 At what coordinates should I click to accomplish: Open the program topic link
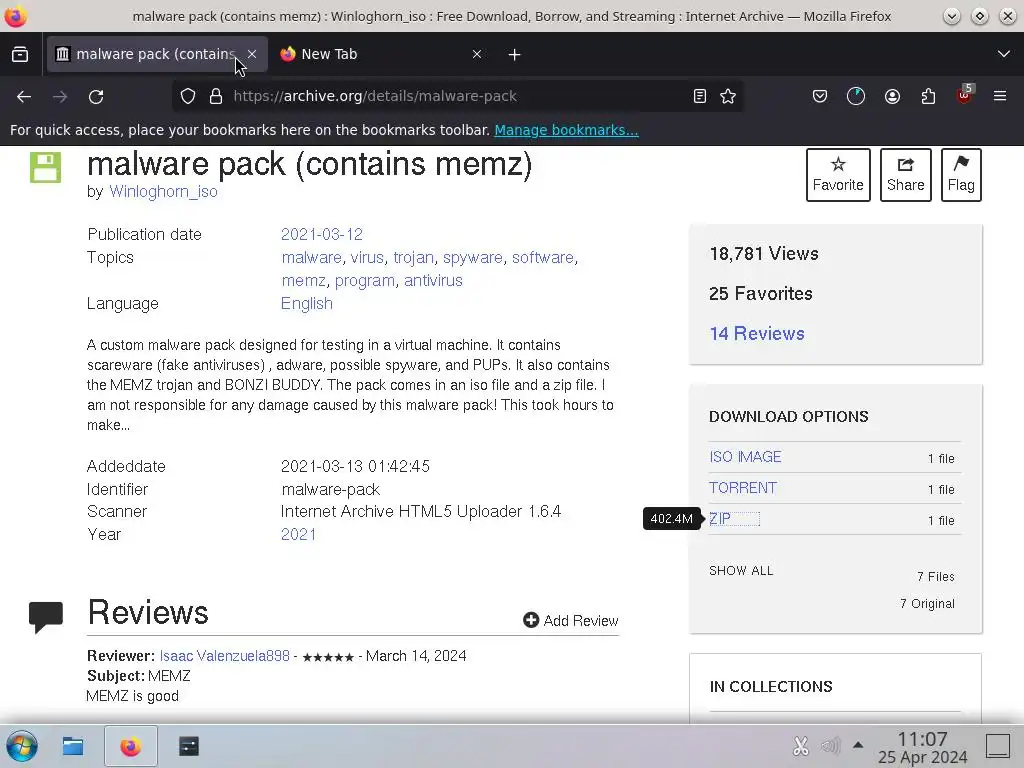[x=364, y=280]
